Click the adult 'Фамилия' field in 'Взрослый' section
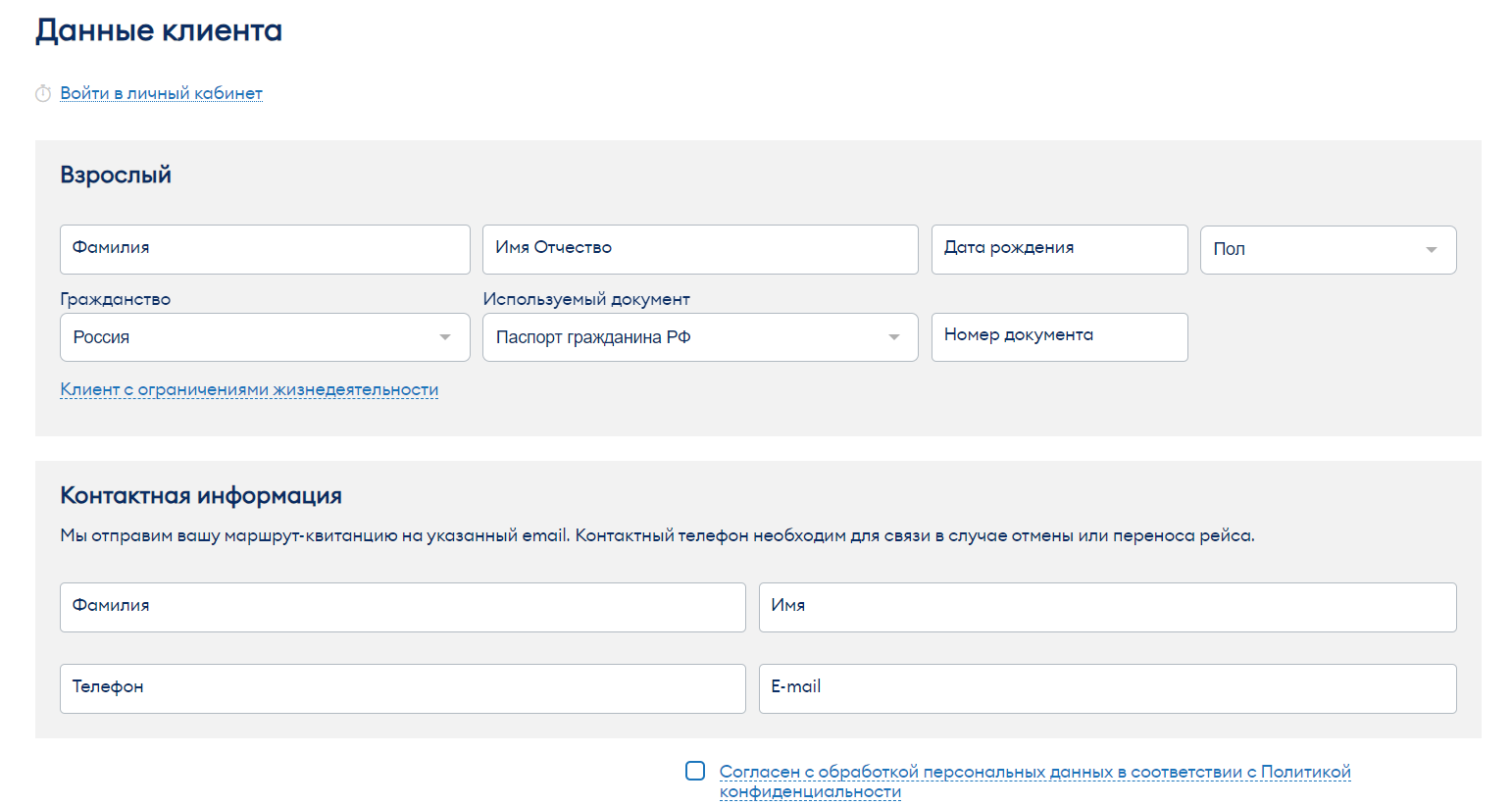The width and height of the screenshot is (1512, 806). pyautogui.click(x=265, y=249)
